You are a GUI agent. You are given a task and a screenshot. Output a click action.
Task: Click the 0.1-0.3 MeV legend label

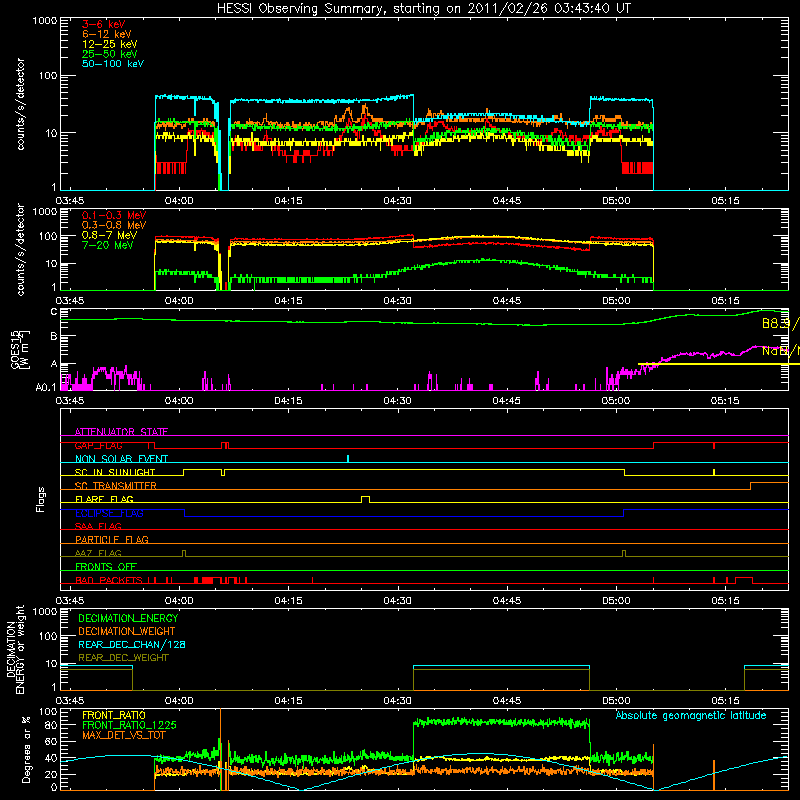coord(114,216)
